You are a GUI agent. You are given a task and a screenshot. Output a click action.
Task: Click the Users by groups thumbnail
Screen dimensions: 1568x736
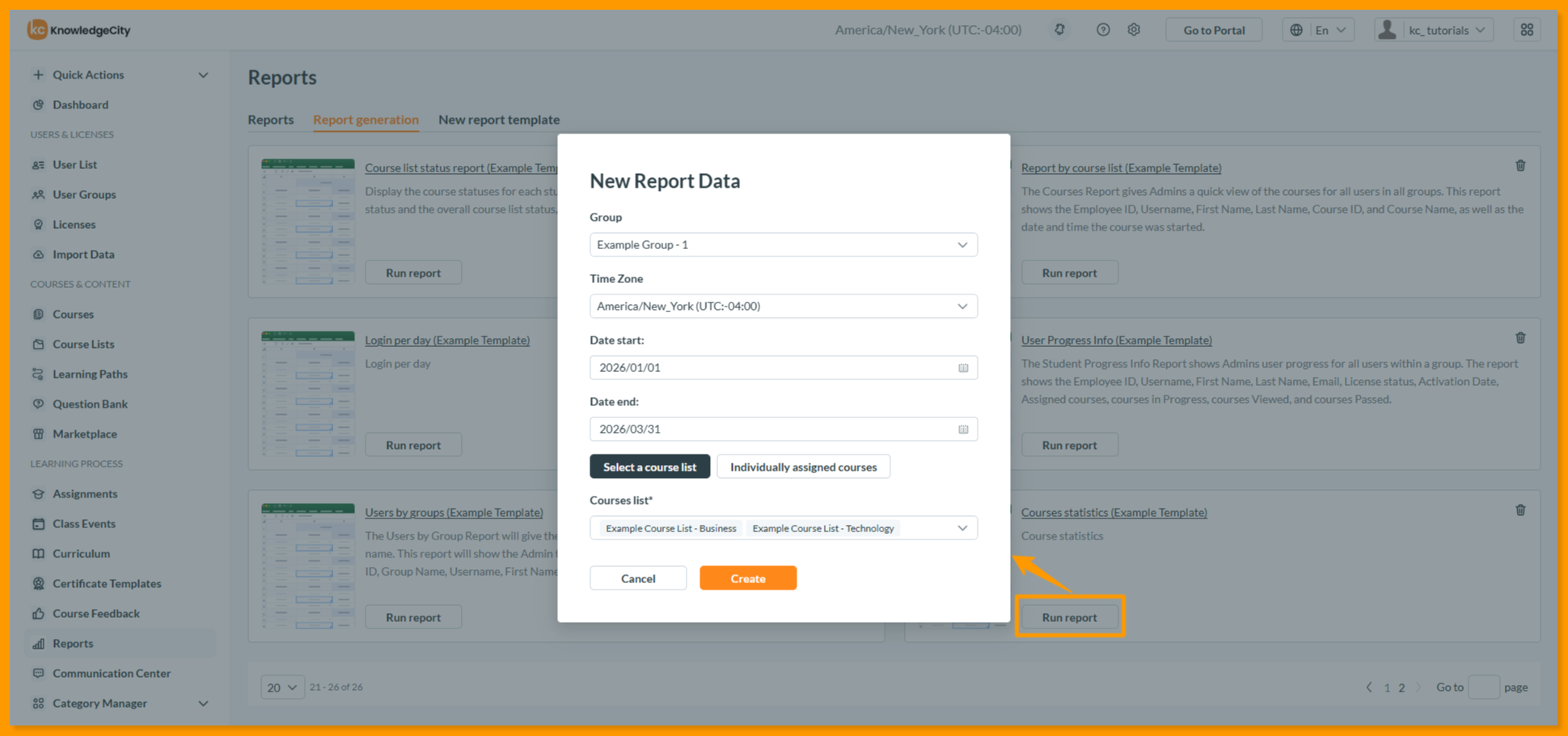(308, 566)
